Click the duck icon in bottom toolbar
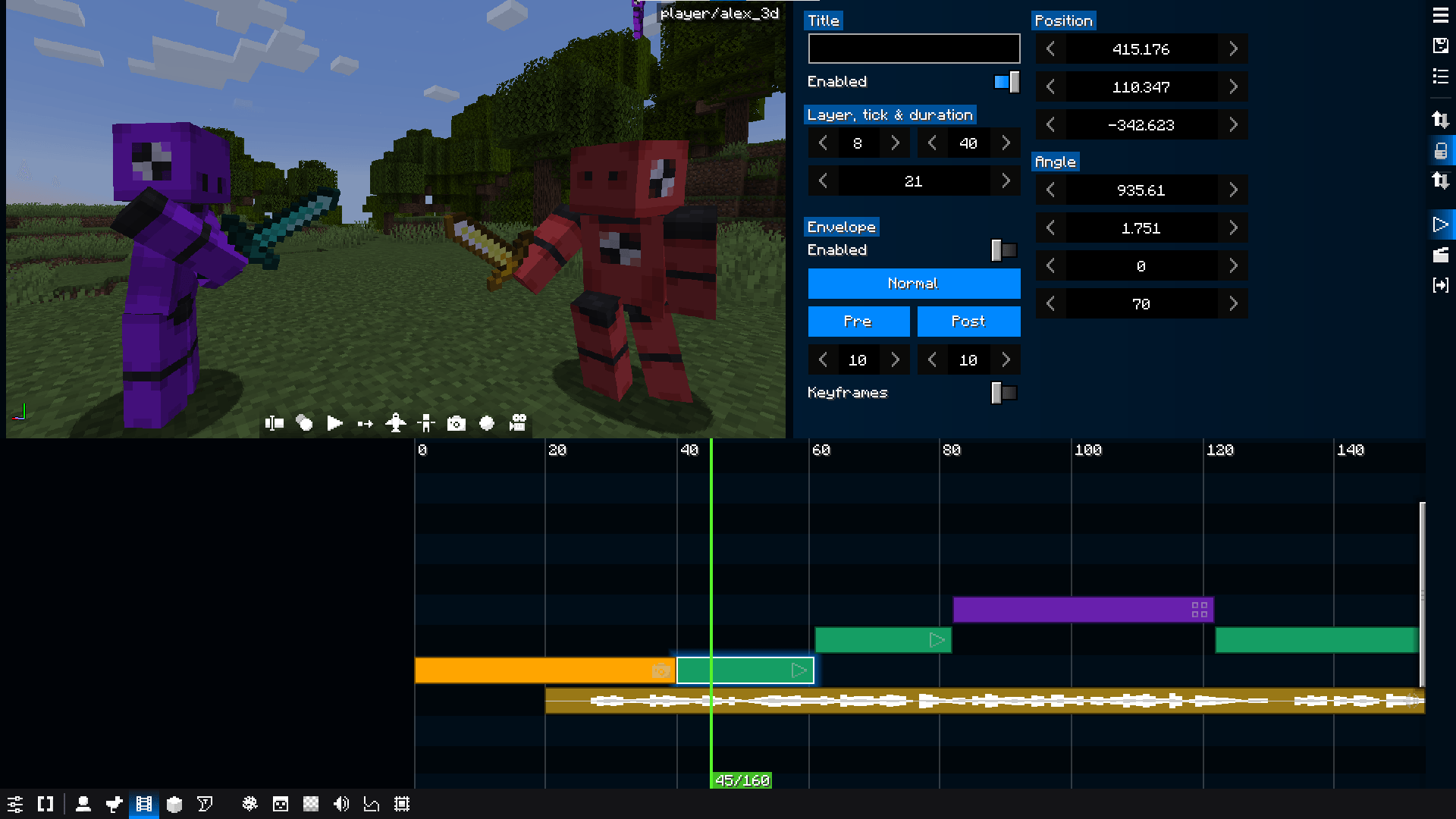 pyautogui.click(x=114, y=804)
